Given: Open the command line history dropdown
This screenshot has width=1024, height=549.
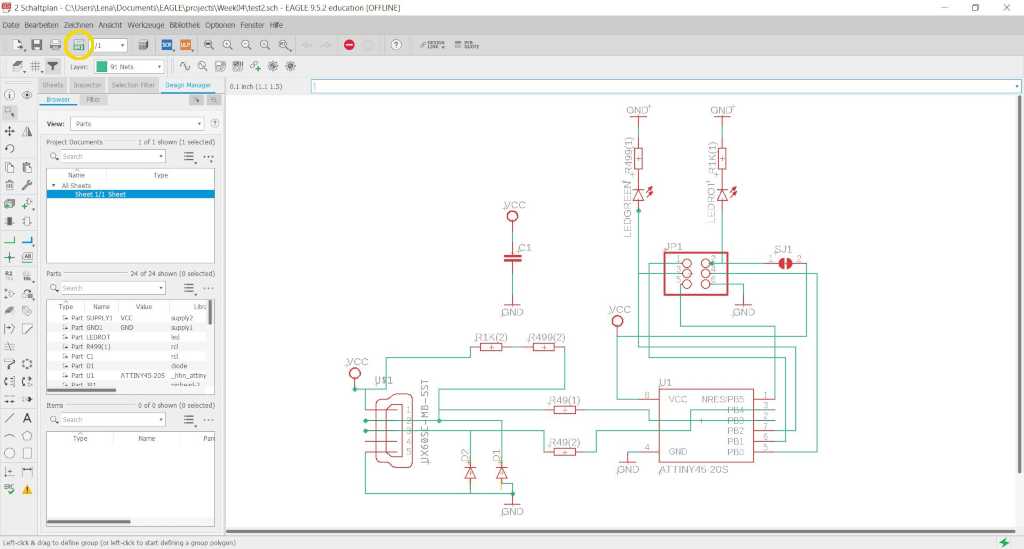Looking at the screenshot, I should click(x=1016, y=86).
